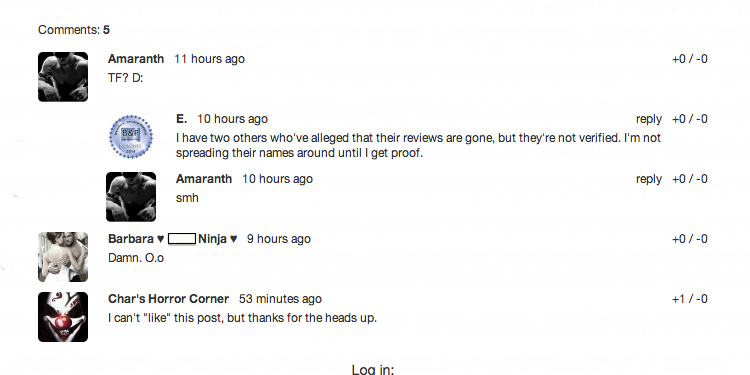This screenshot has height=375, width=750.
Task: Click the '53 minutes ago' timestamp
Action: (280, 299)
